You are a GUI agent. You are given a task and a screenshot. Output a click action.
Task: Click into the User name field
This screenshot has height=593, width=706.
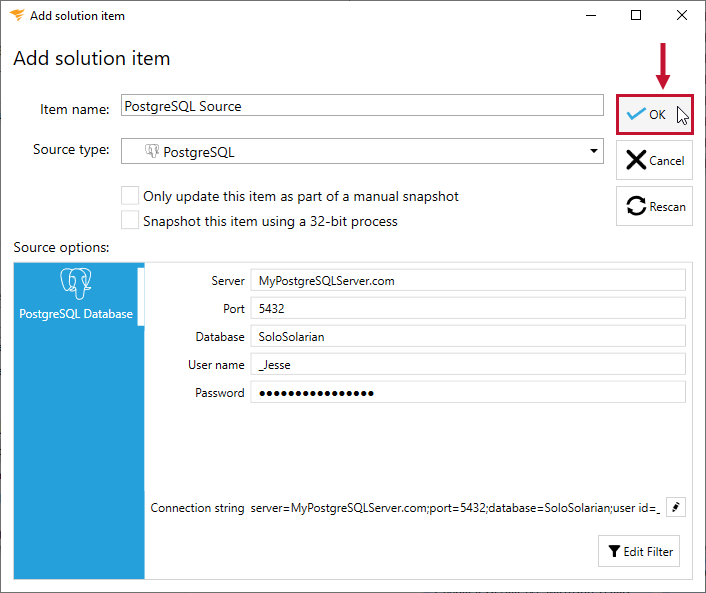pos(468,364)
